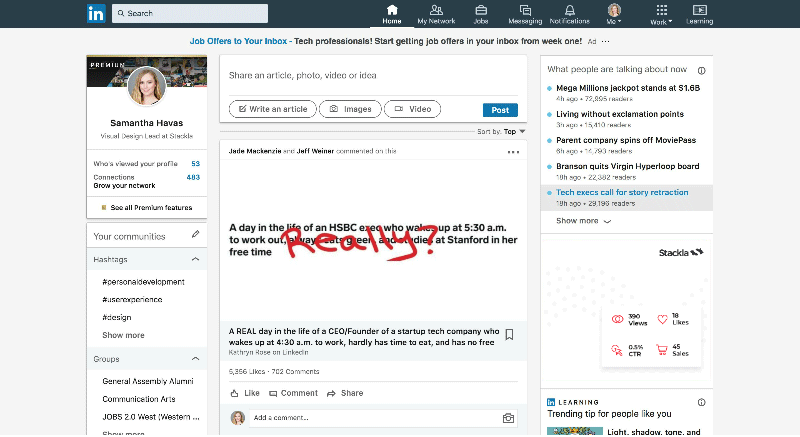Open post options three-dot menu
This screenshot has height=437, width=800.
513,152
